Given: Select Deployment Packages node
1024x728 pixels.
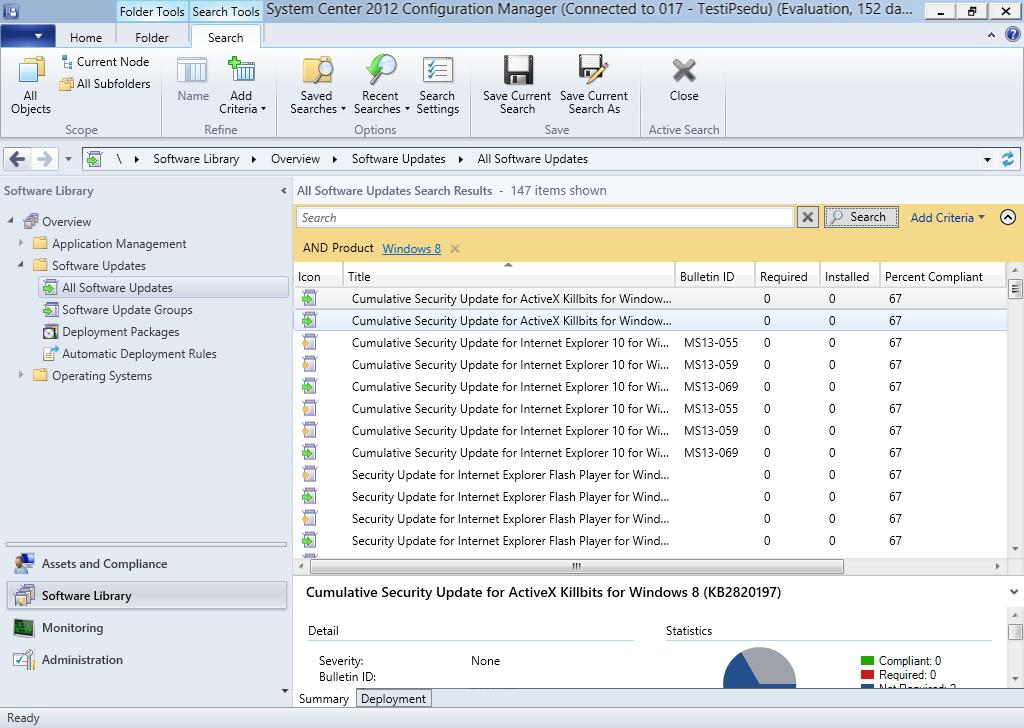Looking at the screenshot, I should coord(120,332).
